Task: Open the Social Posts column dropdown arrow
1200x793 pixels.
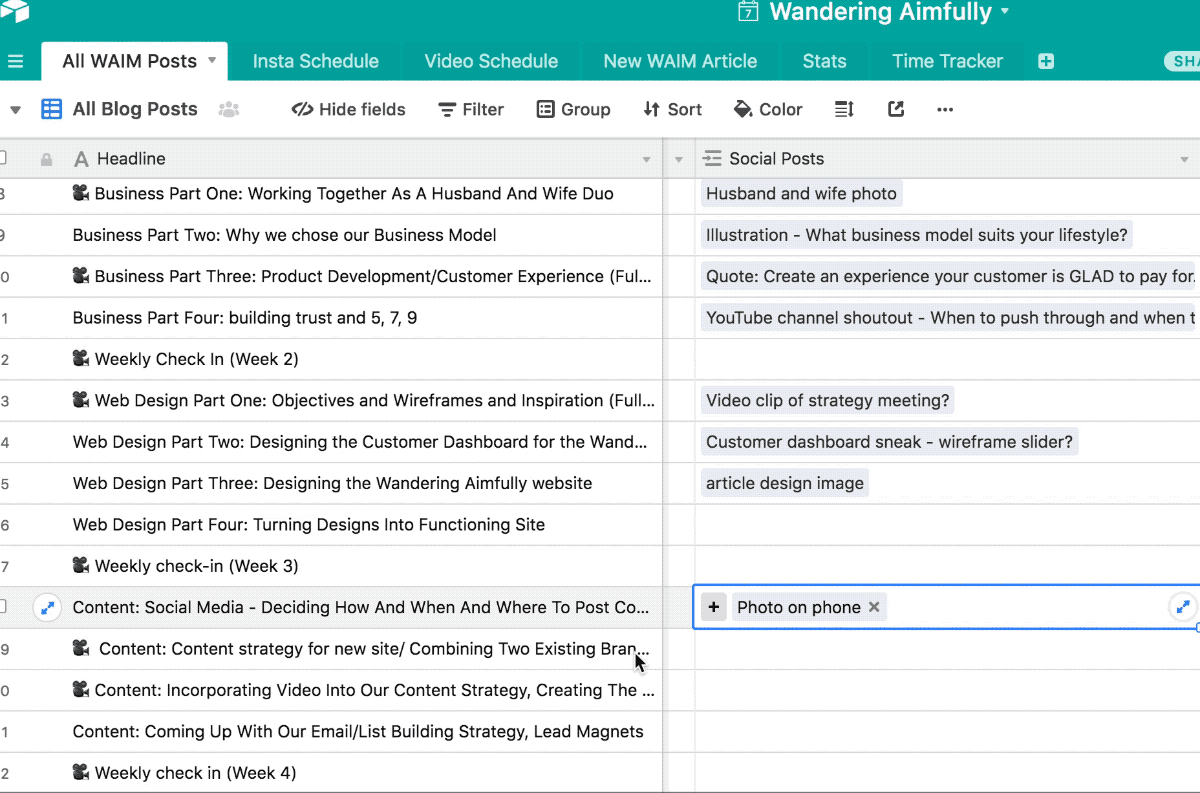Action: (1185, 160)
